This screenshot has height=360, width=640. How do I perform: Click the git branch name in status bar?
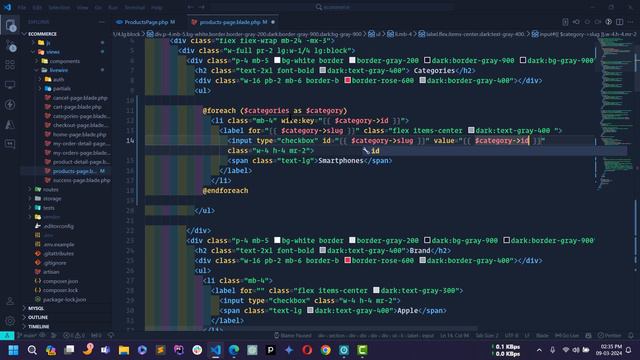pyautogui.click(x=28, y=336)
